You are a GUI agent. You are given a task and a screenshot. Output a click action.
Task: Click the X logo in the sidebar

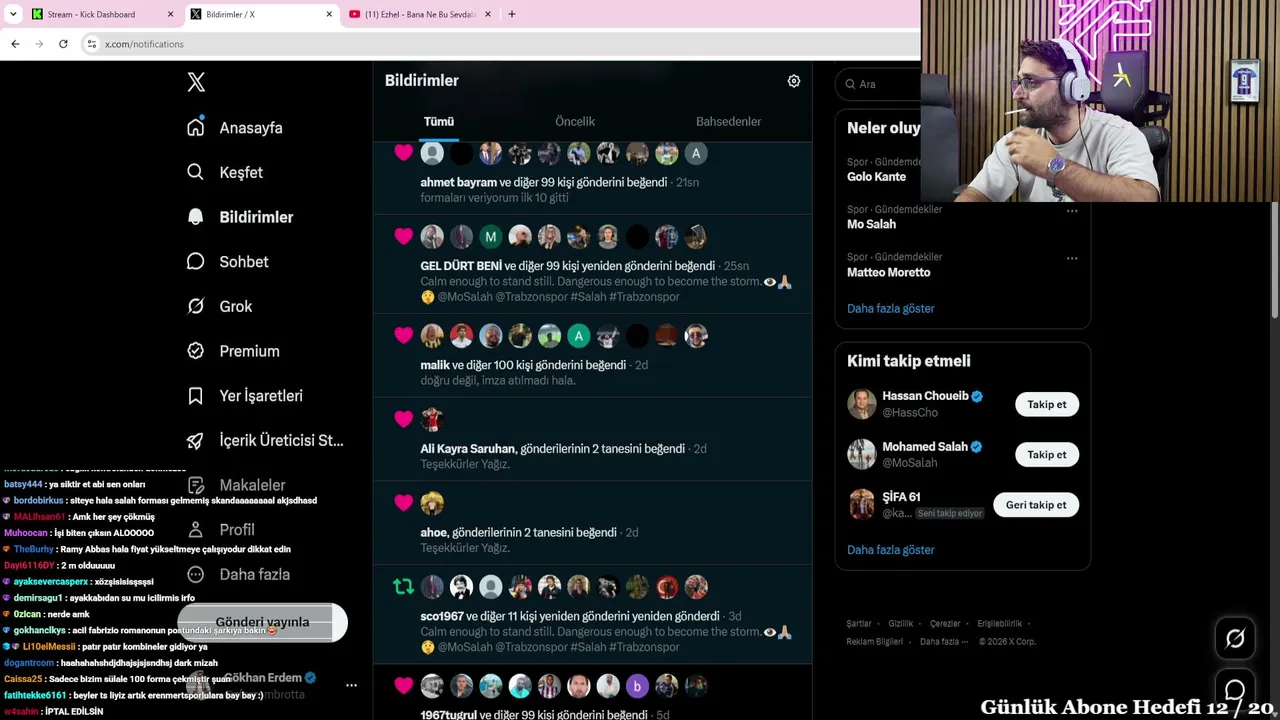[x=196, y=82]
